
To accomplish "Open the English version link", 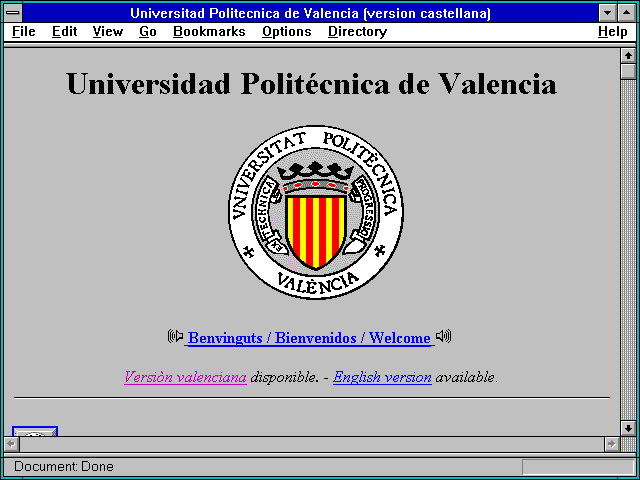I will (x=382, y=377).
